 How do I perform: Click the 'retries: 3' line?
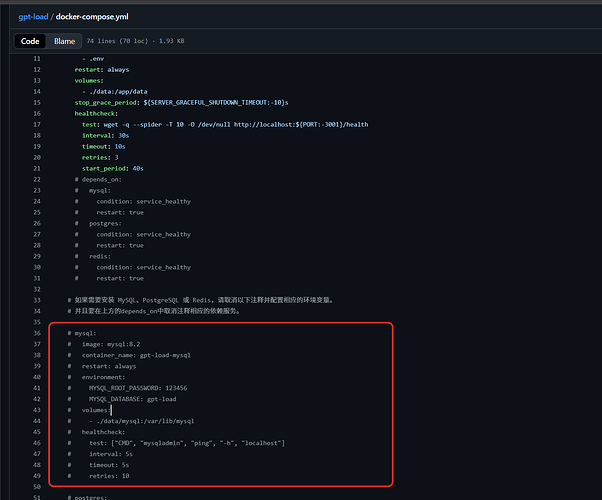coord(100,157)
